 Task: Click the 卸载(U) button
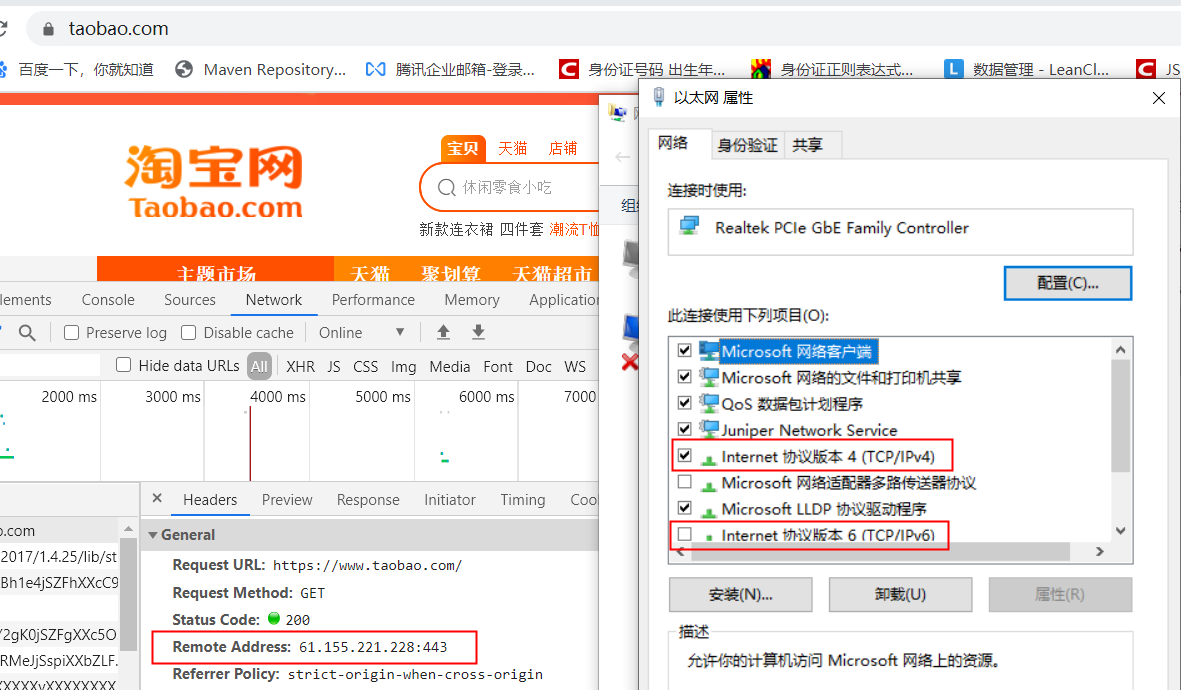tap(899, 594)
